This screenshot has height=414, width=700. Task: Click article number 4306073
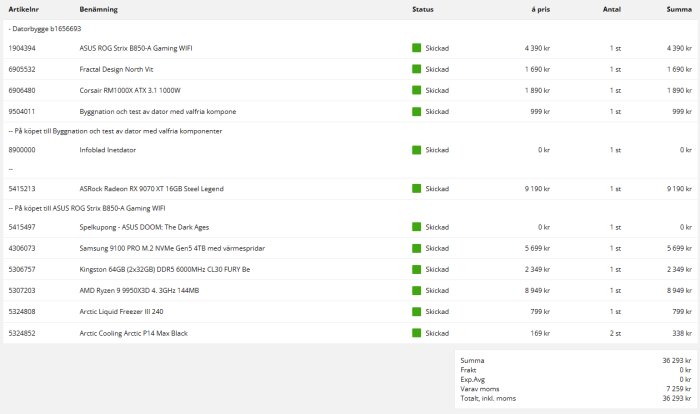22,248
